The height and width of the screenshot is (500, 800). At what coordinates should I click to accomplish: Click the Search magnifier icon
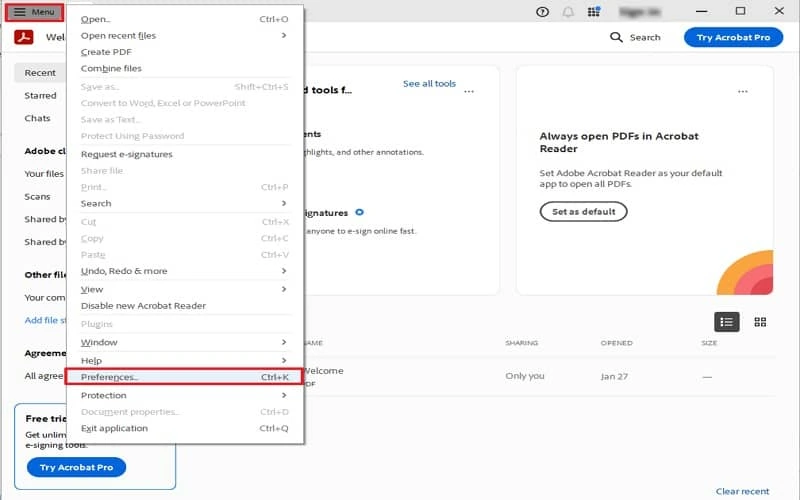pos(616,37)
